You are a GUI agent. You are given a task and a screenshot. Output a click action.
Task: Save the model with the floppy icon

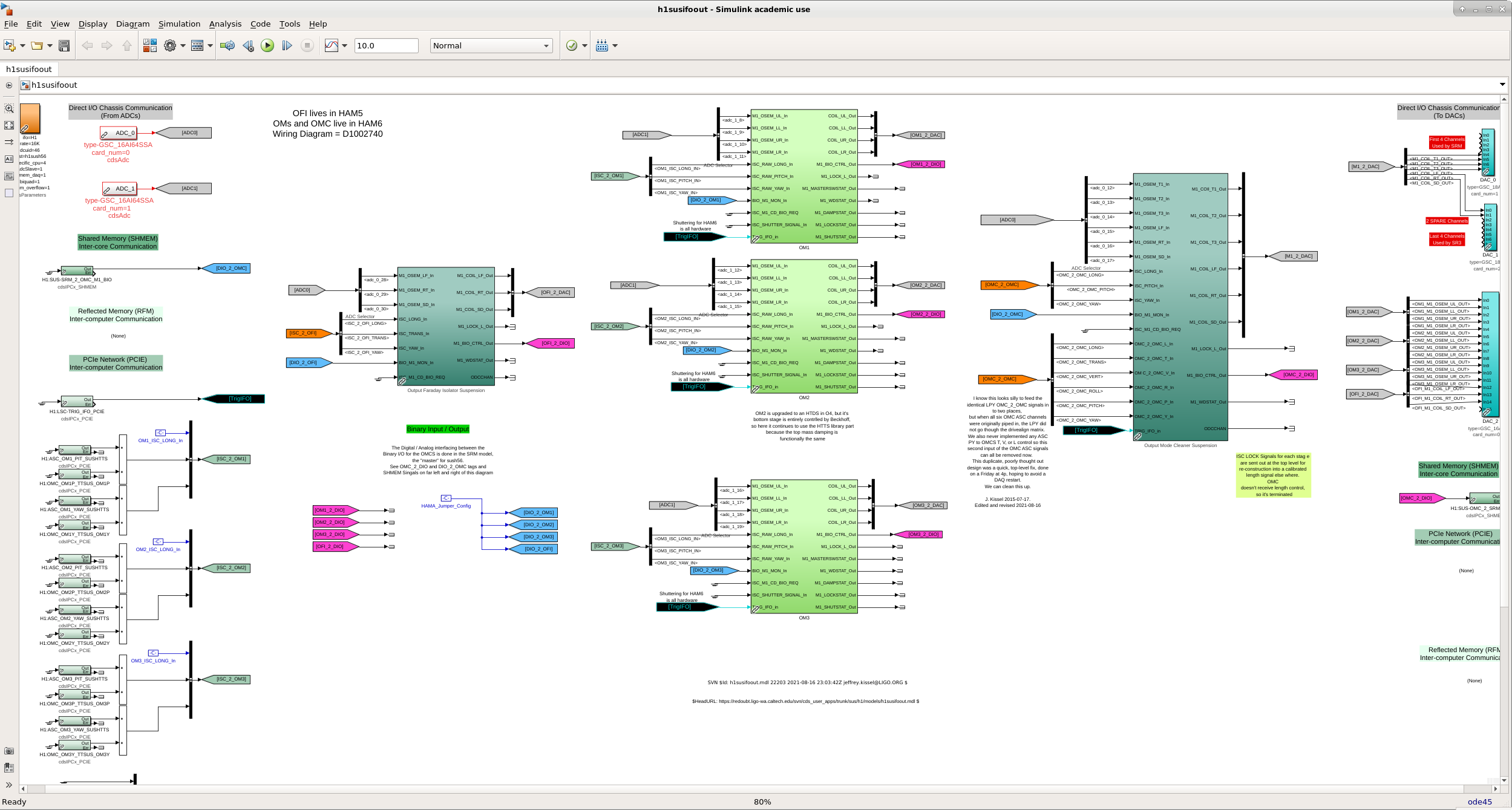tap(64, 45)
